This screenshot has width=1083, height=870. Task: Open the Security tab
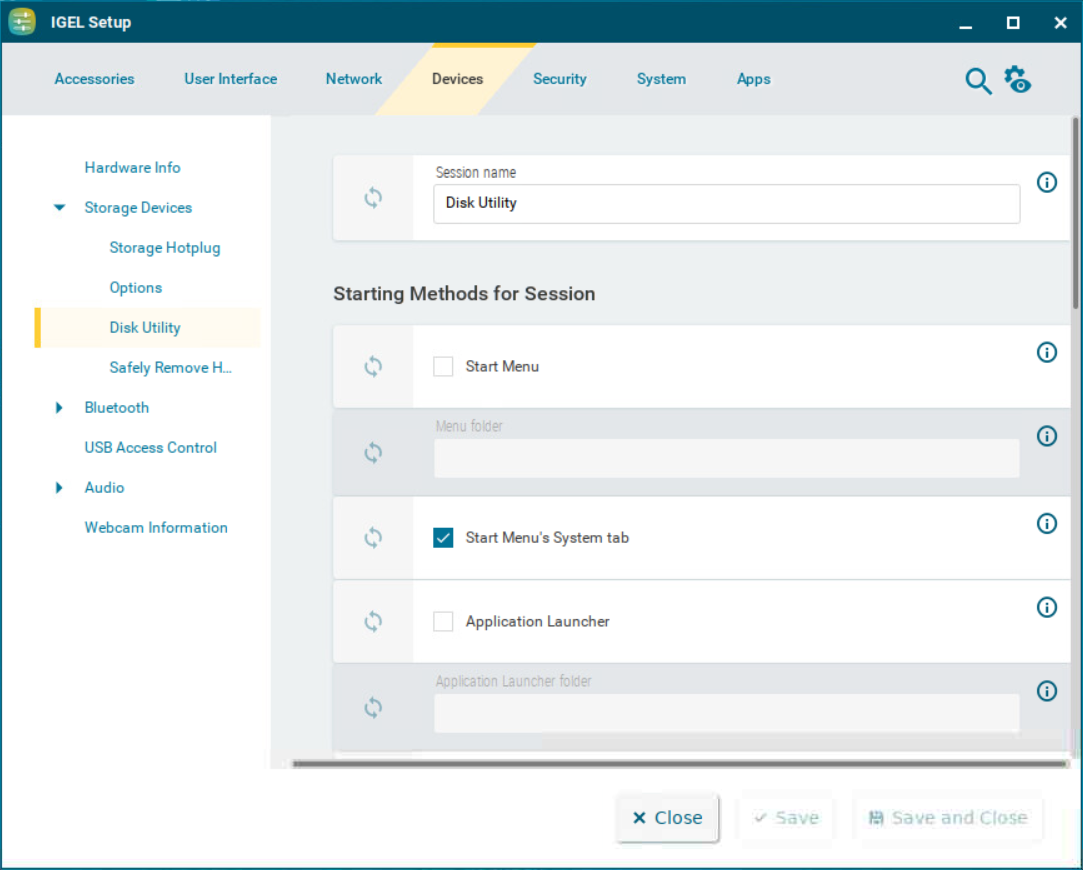click(559, 79)
